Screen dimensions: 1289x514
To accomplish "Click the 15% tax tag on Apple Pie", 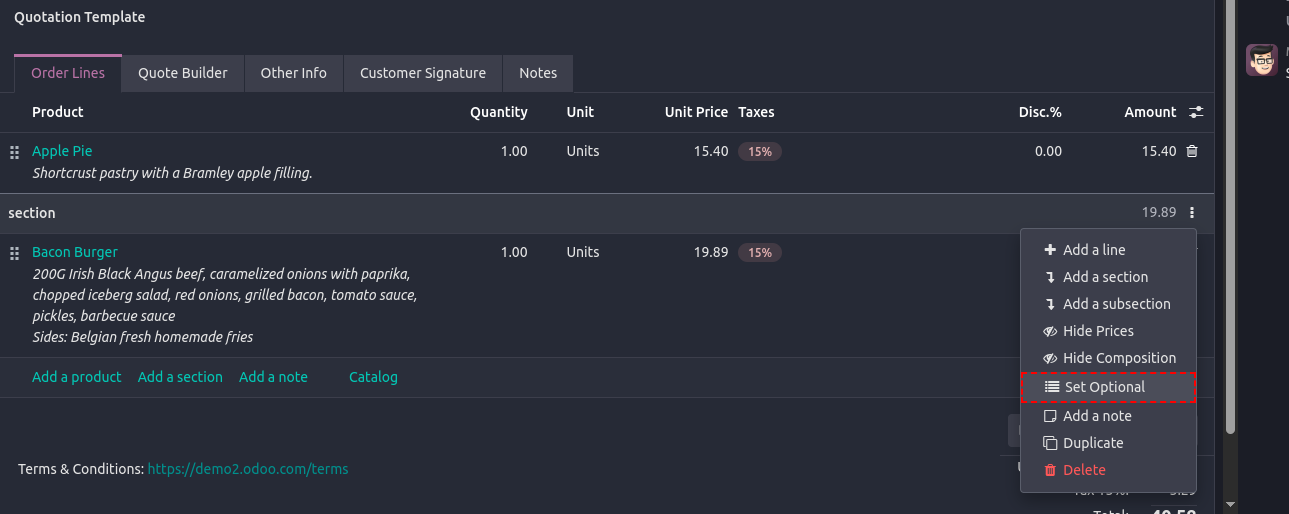I will point(760,152).
